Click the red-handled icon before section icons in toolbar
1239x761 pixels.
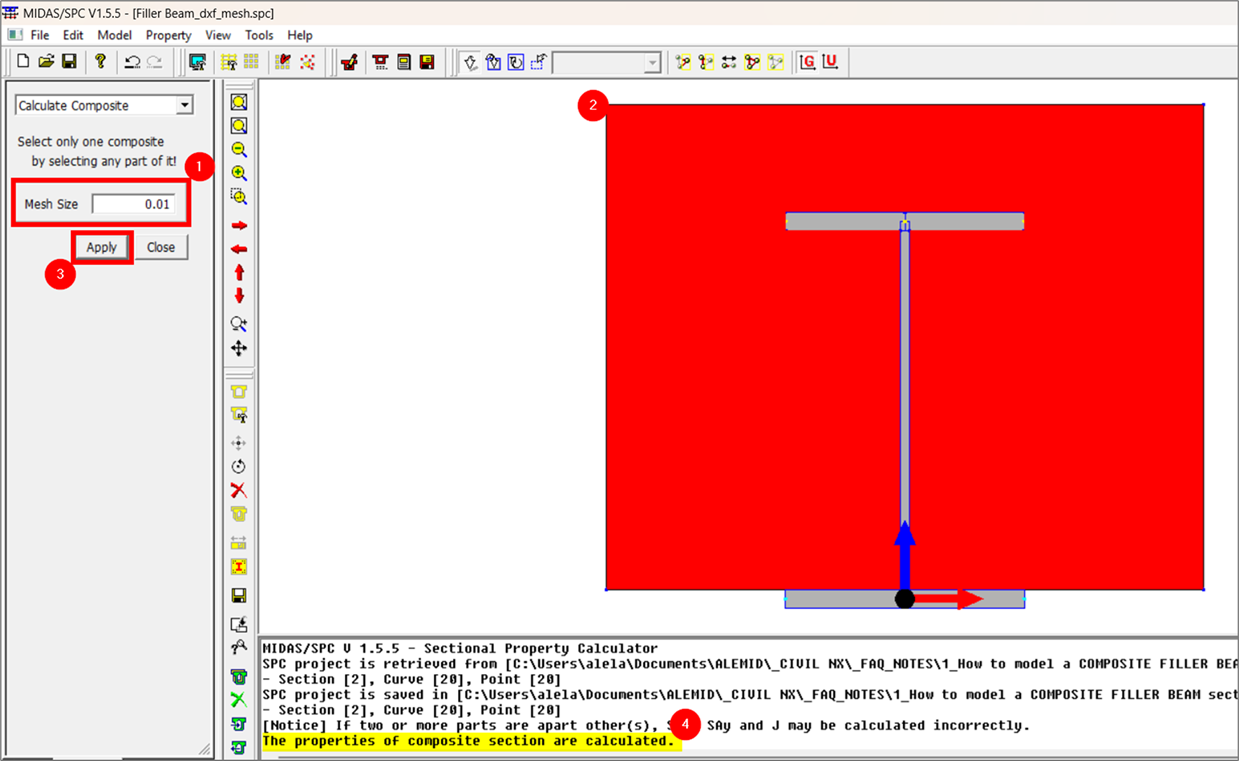click(x=349, y=62)
